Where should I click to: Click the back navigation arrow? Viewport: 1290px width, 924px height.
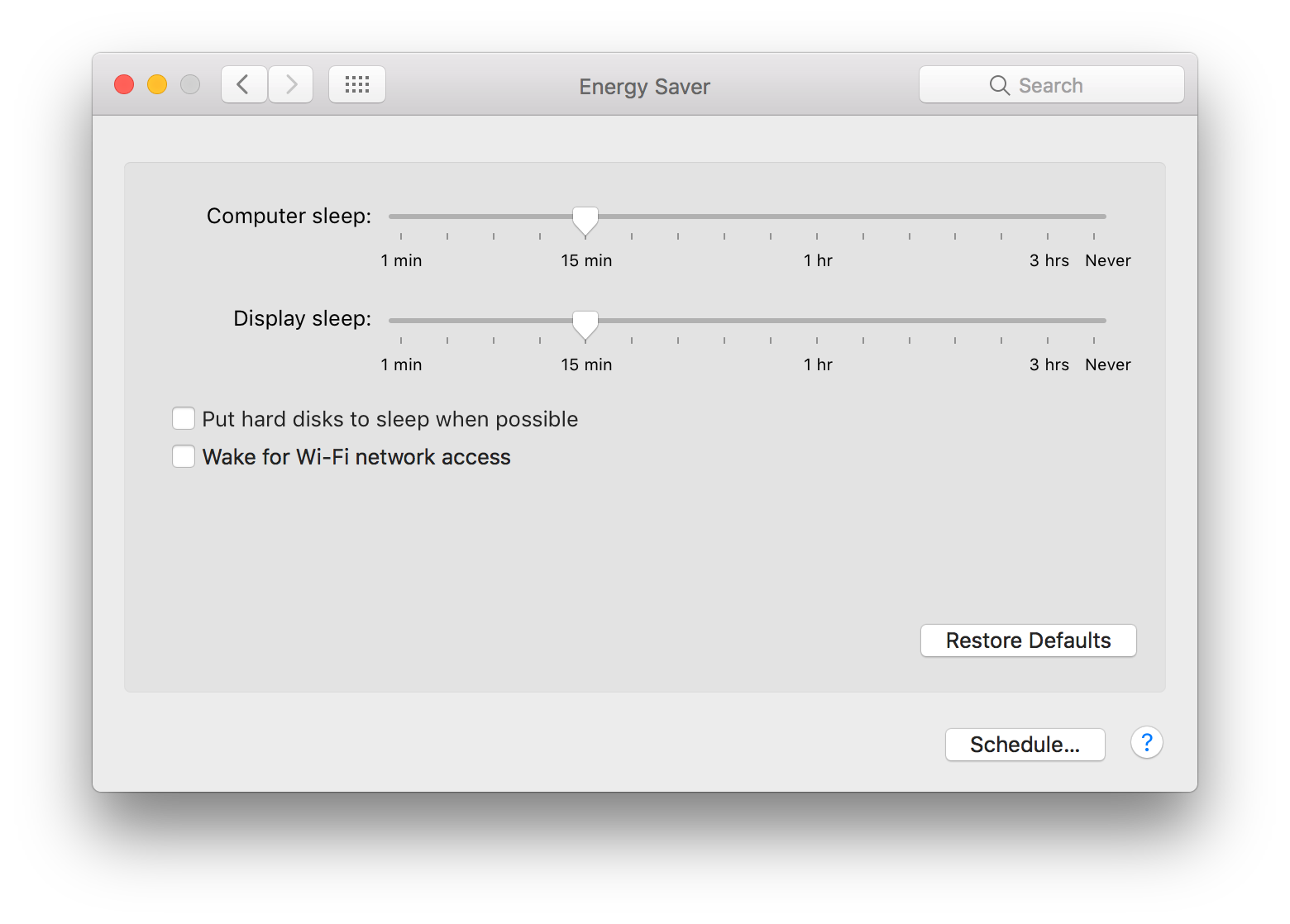pos(243,83)
